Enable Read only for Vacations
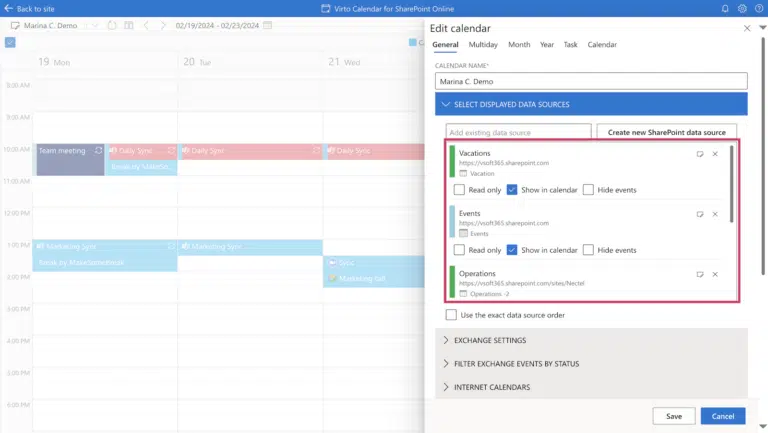 pyautogui.click(x=459, y=190)
